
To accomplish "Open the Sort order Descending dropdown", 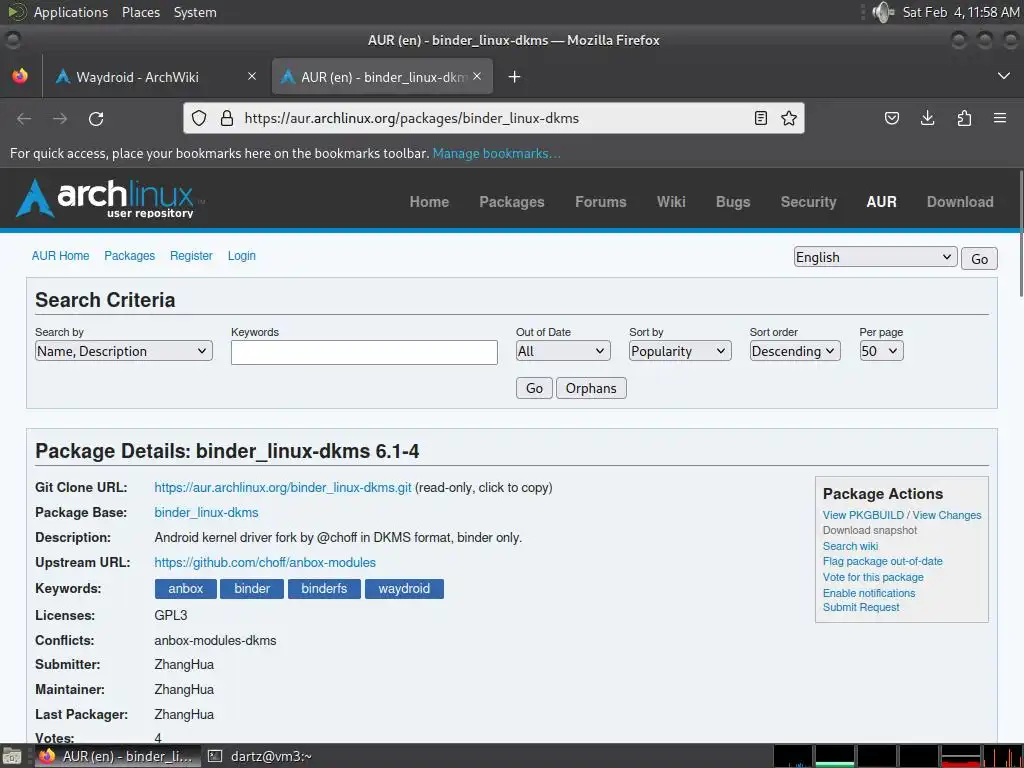I will (x=795, y=351).
